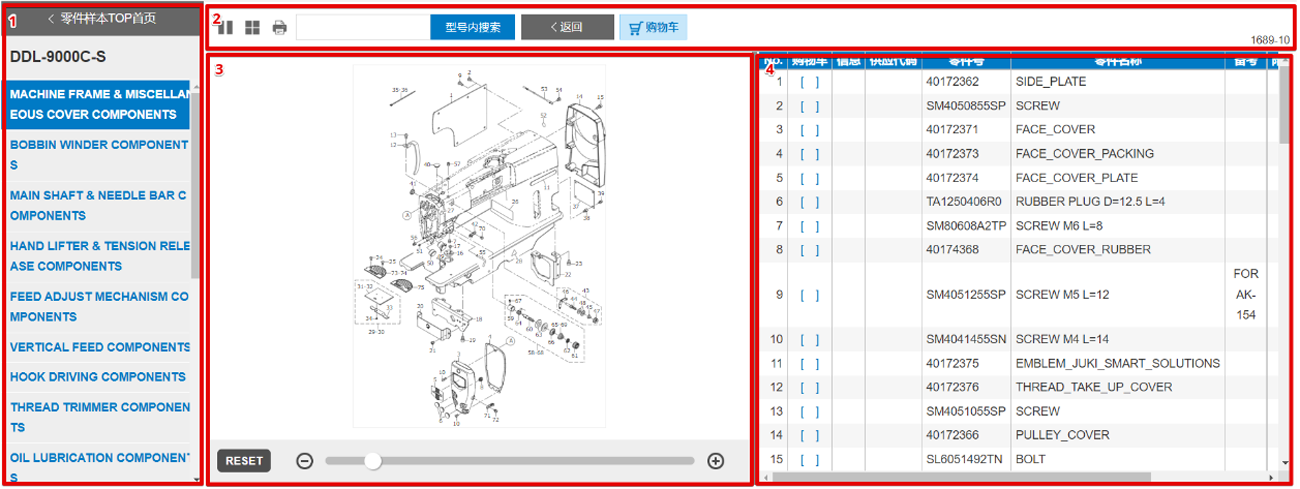This screenshot has height=489, width=1300.
Task: Zoom out diagram with minus icon
Action: pos(305,461)
